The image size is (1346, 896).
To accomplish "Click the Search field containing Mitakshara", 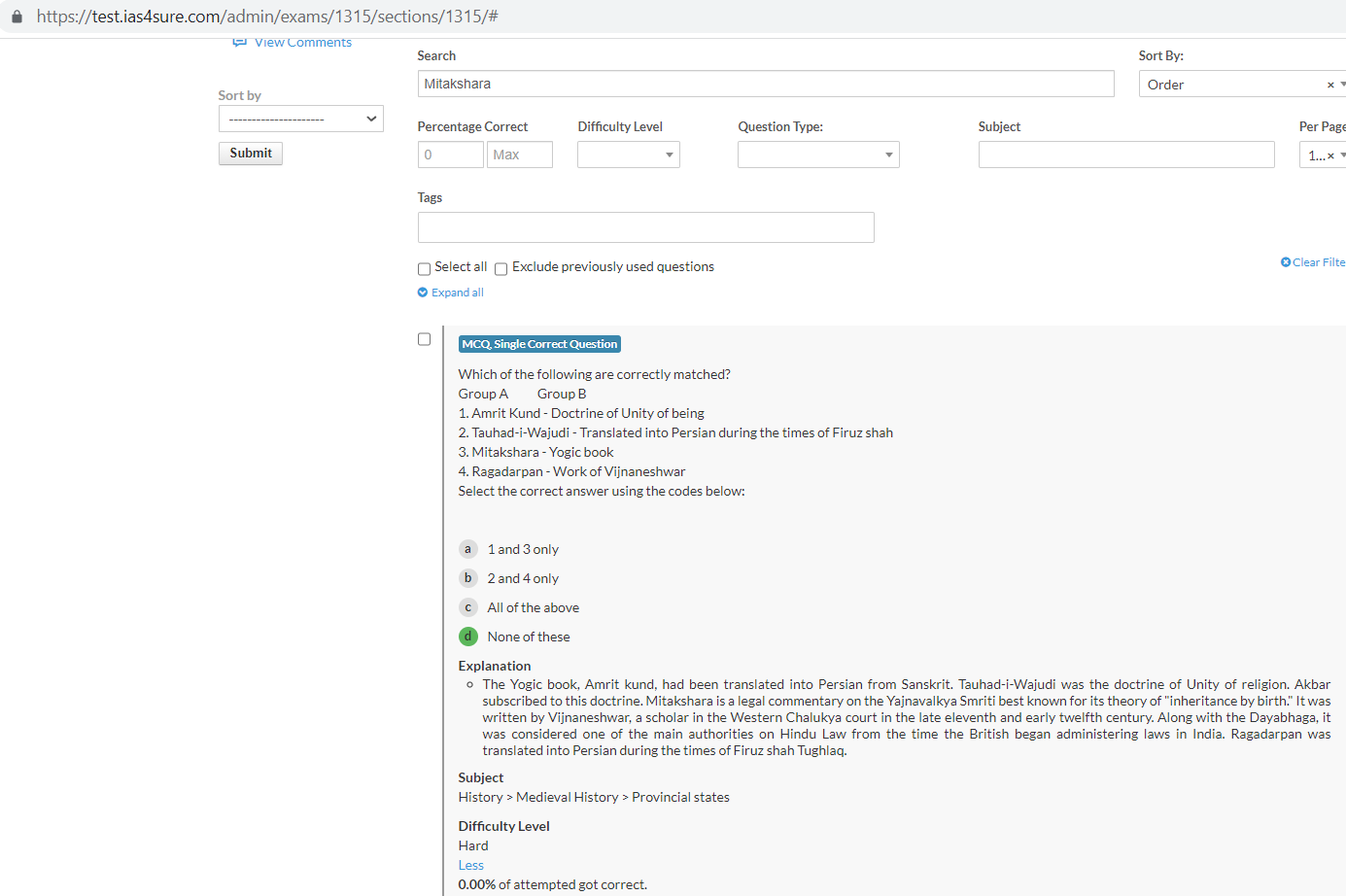I will pyautogui.click(x=765, y=84).
